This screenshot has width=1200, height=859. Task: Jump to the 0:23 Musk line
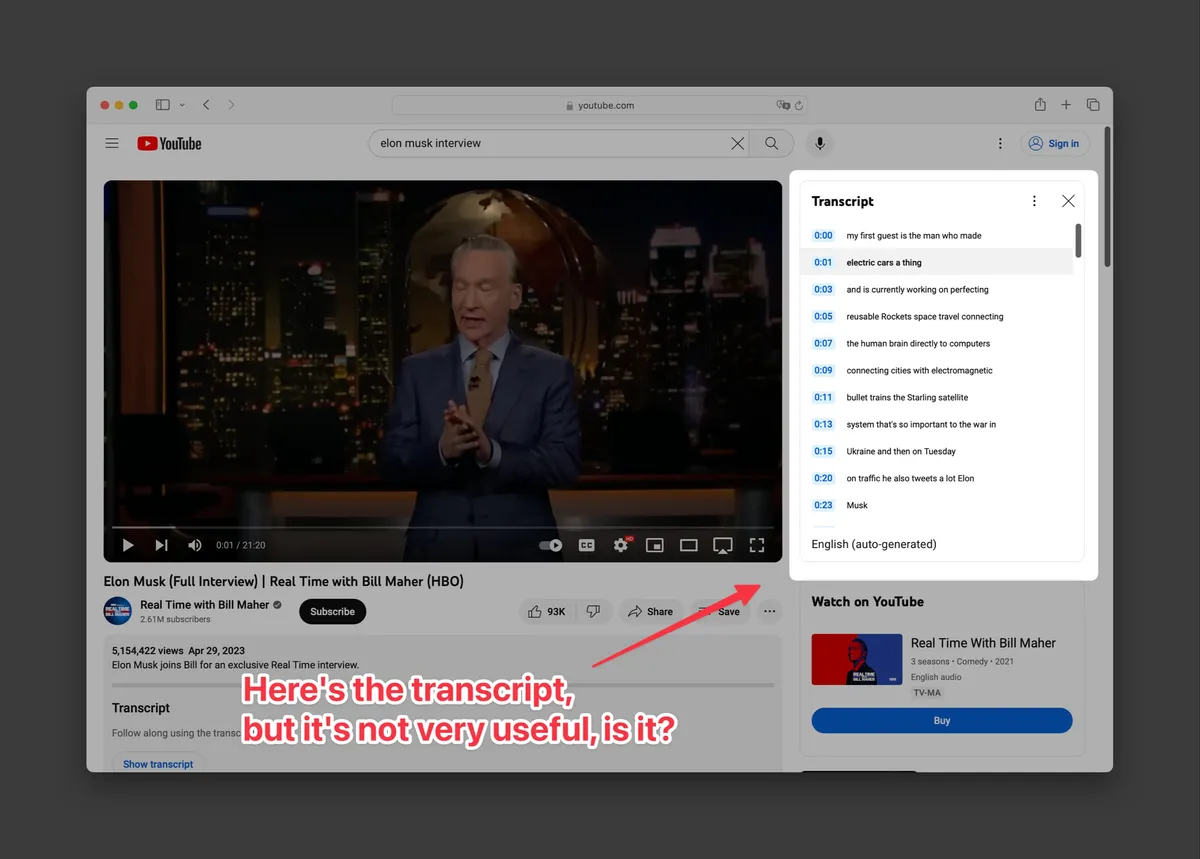(x=937, y=506)
